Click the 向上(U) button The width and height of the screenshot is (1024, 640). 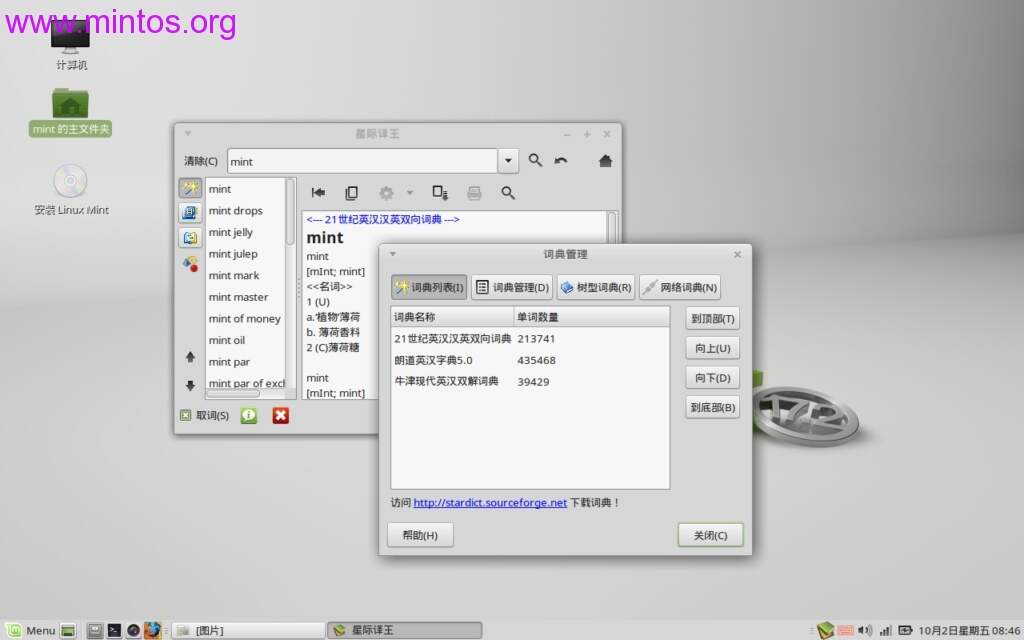coord(712,348)
